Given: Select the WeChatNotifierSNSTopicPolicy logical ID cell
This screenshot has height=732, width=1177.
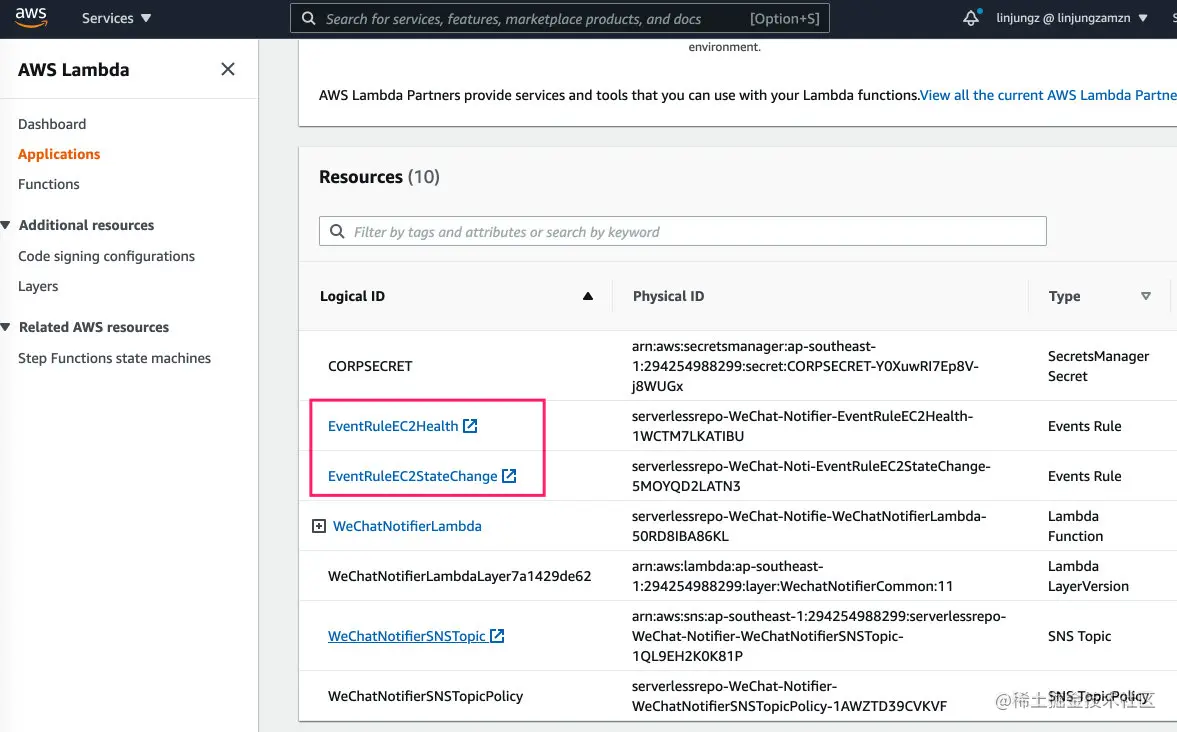Looking at the screenshot, I should pyautogui.click(x=425, y=696).
